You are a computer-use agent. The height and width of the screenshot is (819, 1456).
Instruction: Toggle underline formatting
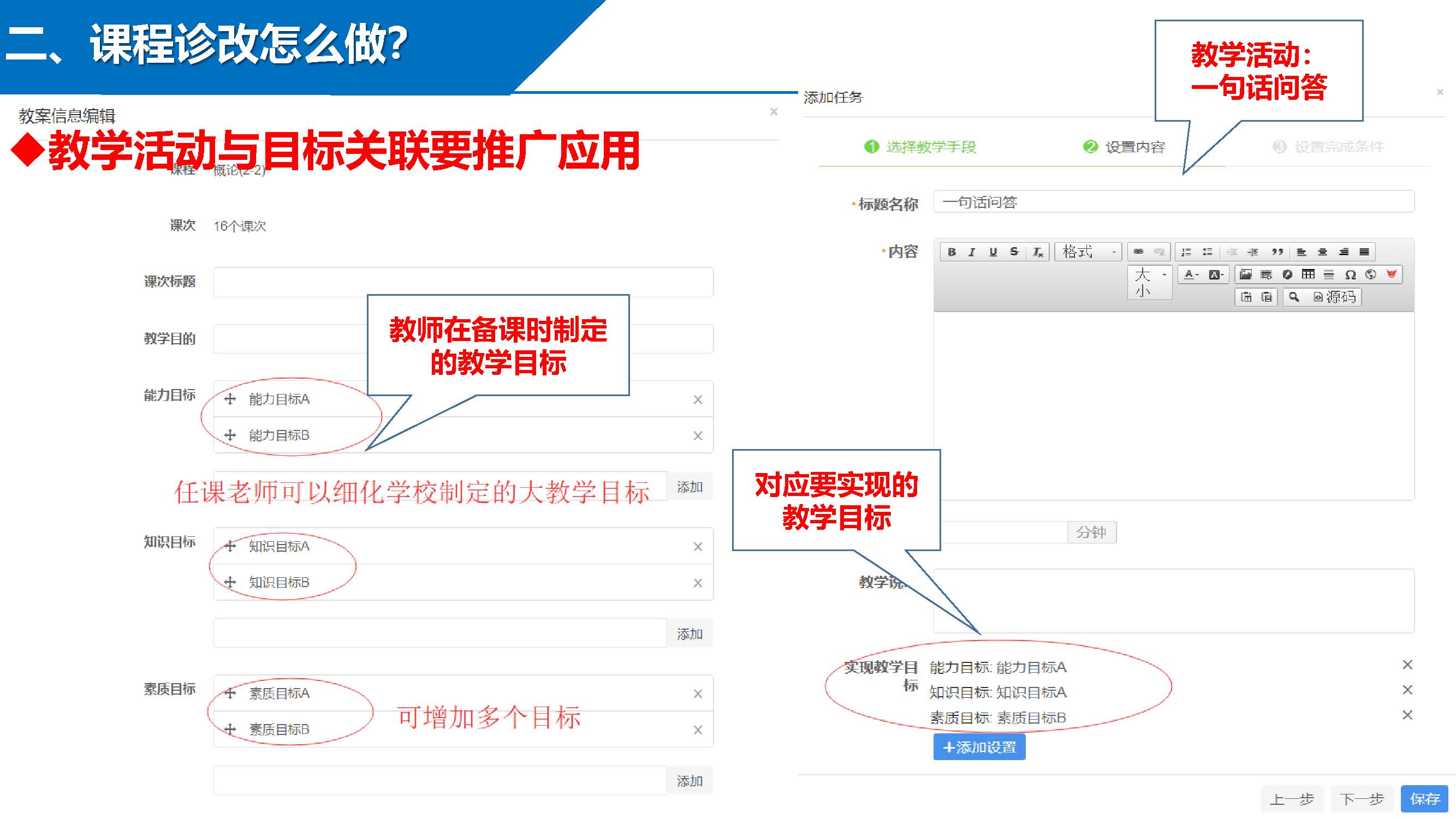[x=993, y=252]
